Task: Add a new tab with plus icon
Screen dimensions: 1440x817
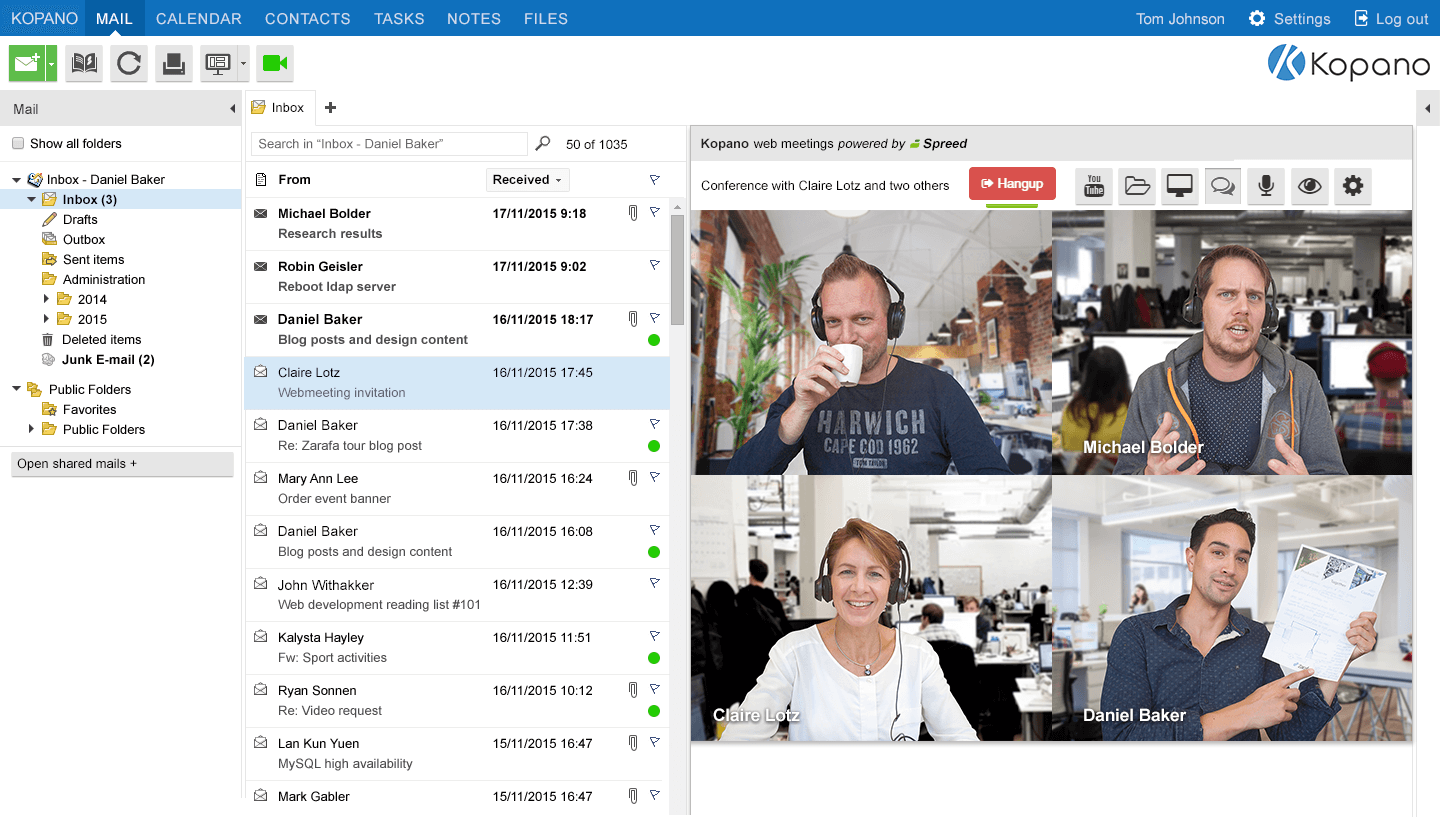Action: [x=331, y=108]
